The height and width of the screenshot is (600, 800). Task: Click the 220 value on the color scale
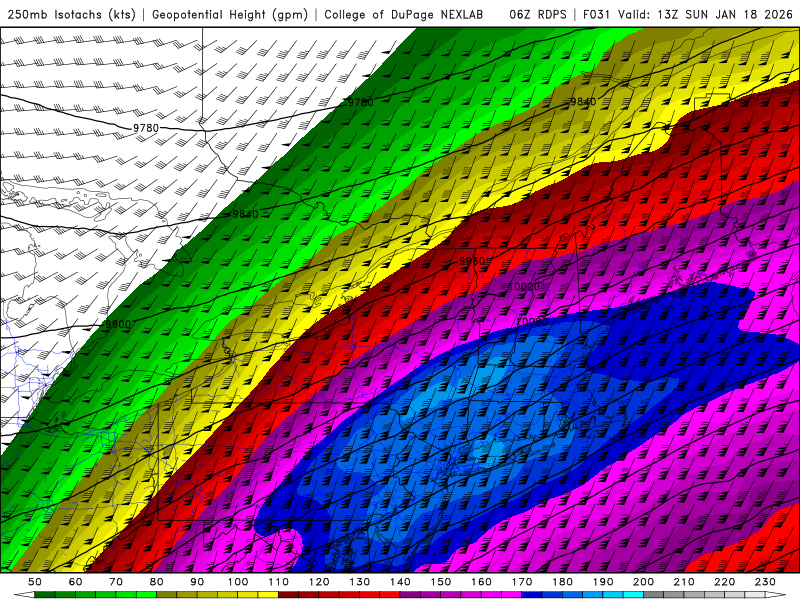coord(724,582)
